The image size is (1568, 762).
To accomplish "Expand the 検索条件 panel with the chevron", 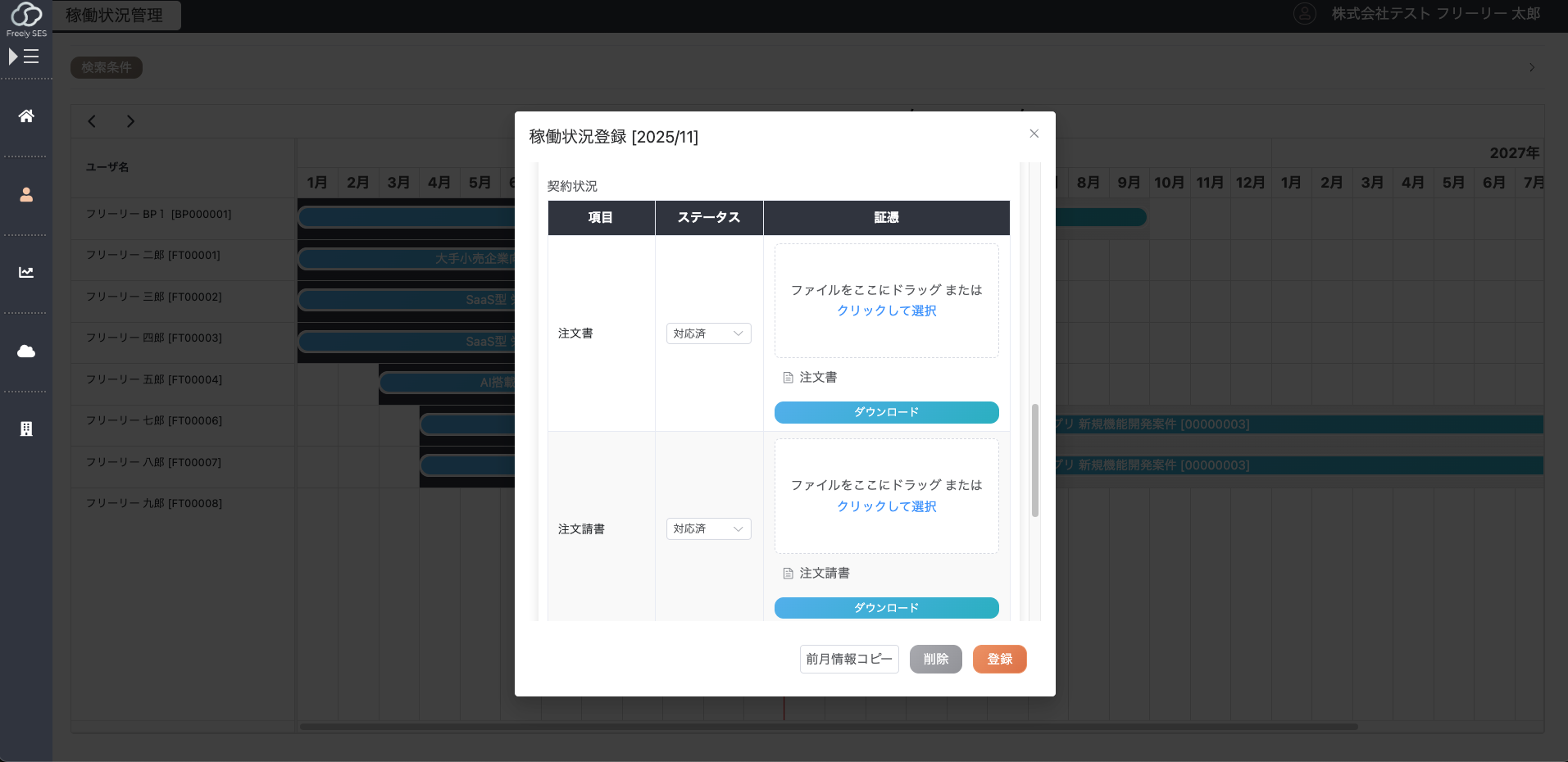I will 1531,67.
